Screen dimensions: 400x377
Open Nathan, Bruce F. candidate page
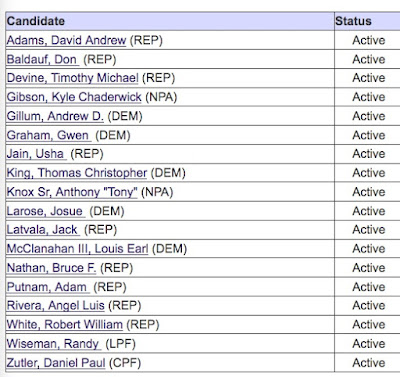[x=51, y=268]
